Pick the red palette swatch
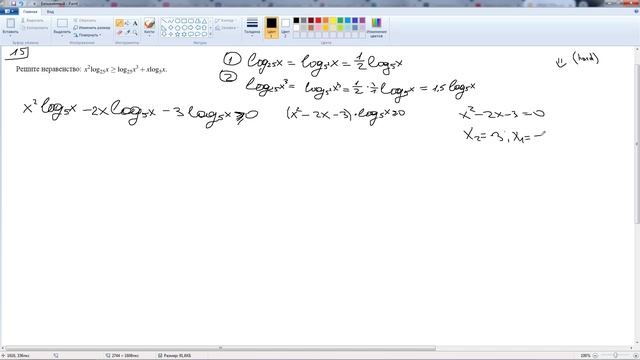Viewport: 640px width, 360px height. (318, 20)
